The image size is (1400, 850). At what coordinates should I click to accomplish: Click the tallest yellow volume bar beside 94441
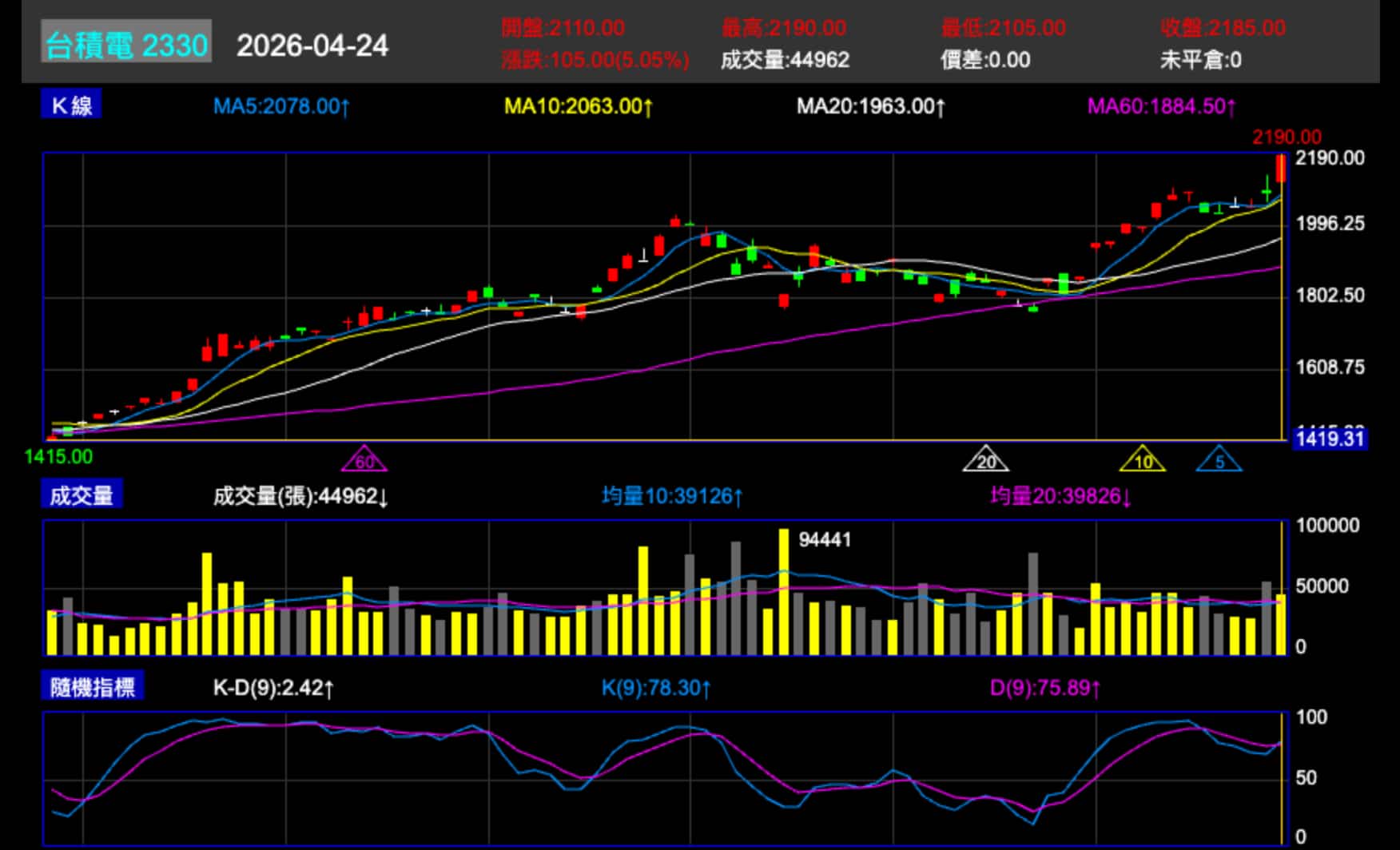784,592
